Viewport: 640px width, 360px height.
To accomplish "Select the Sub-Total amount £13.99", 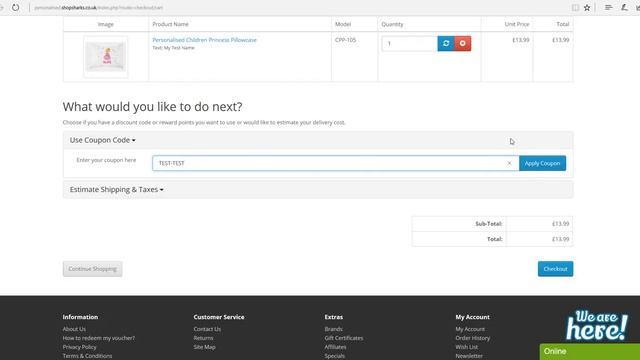I will [560, 224].
